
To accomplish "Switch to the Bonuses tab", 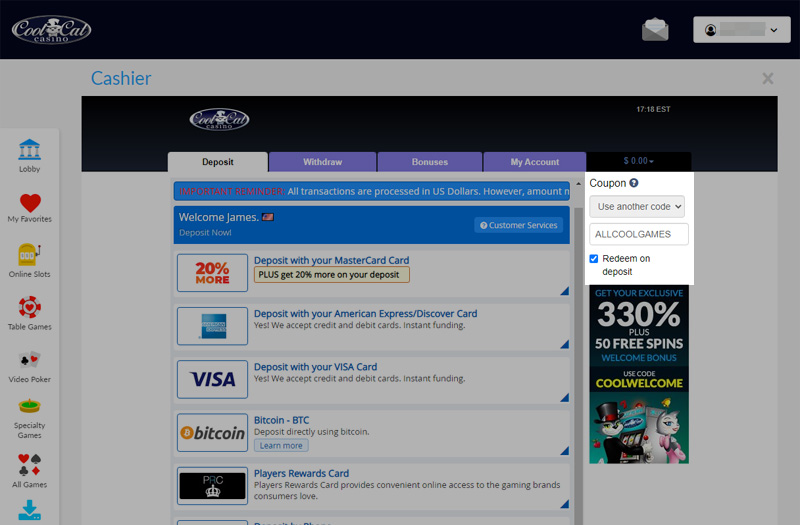I will pyautogui.click(x=430, y=162).
